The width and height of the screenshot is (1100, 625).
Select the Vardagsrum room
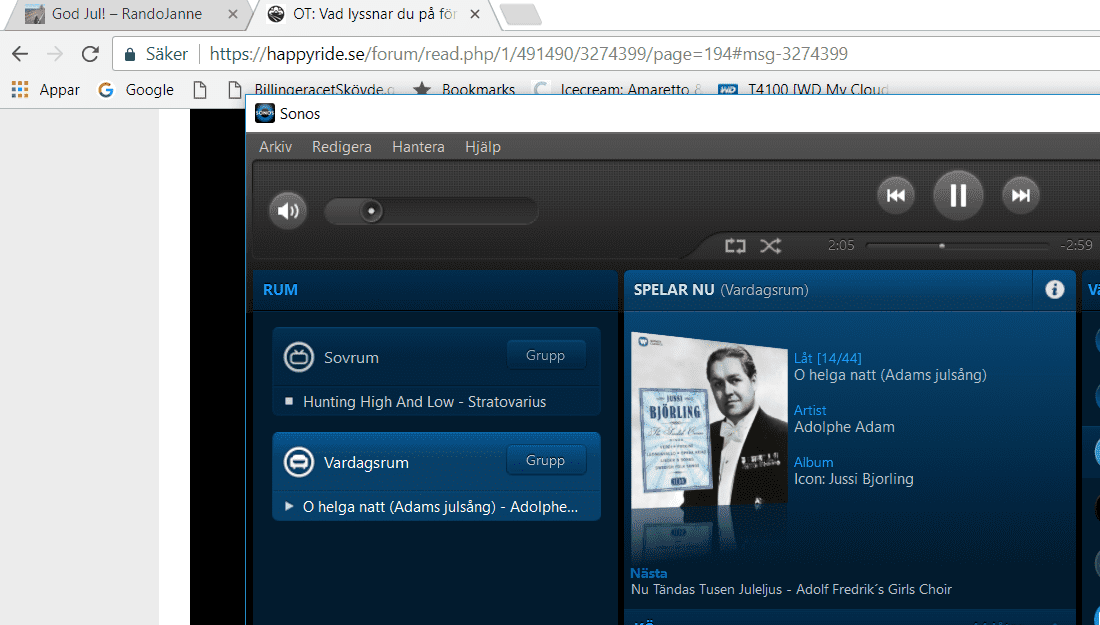(436, 462)
